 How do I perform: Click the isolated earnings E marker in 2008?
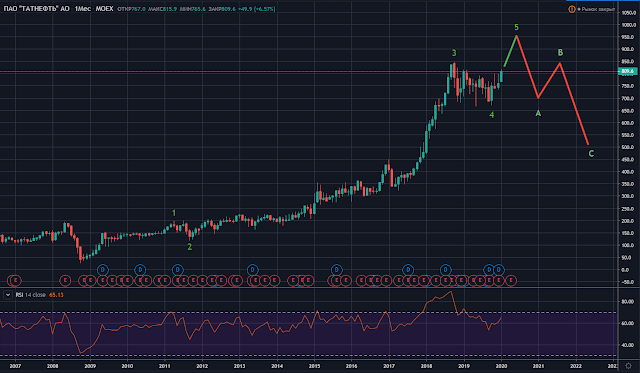(x=65, y=280)
